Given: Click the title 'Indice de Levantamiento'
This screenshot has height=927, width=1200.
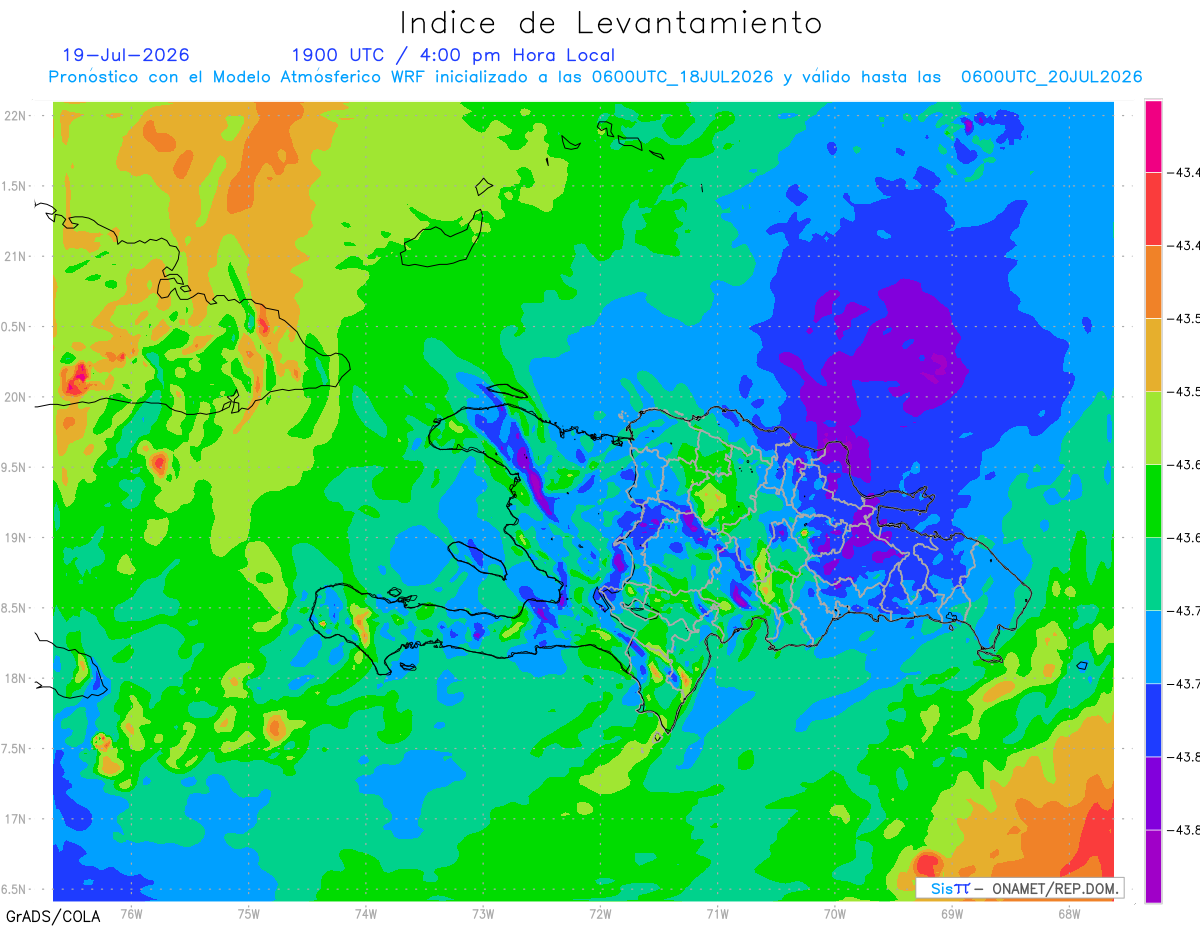Looking at the screenshot, I should [610, 23].
